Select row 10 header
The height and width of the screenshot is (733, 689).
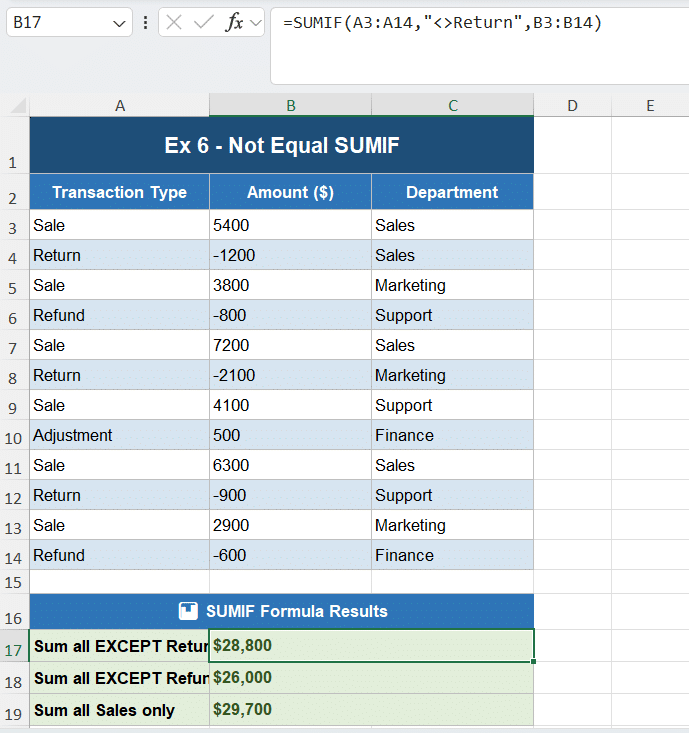coord(14,435)
